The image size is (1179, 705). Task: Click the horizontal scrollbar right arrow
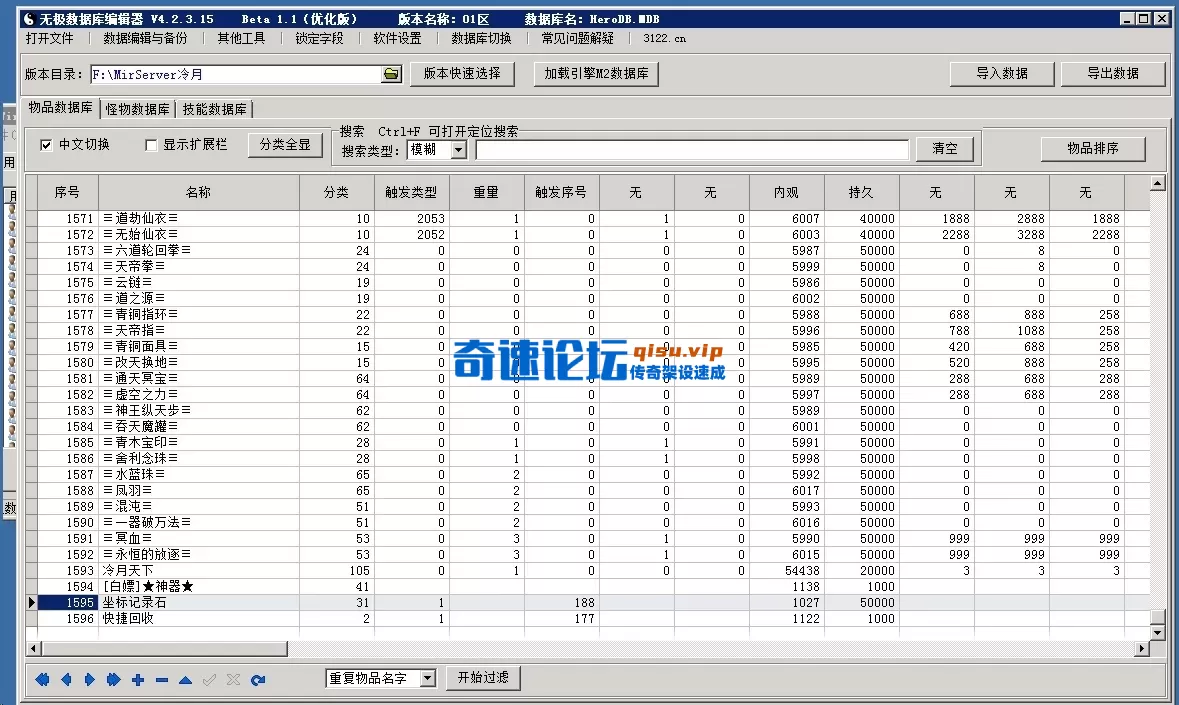(1142, 648)
